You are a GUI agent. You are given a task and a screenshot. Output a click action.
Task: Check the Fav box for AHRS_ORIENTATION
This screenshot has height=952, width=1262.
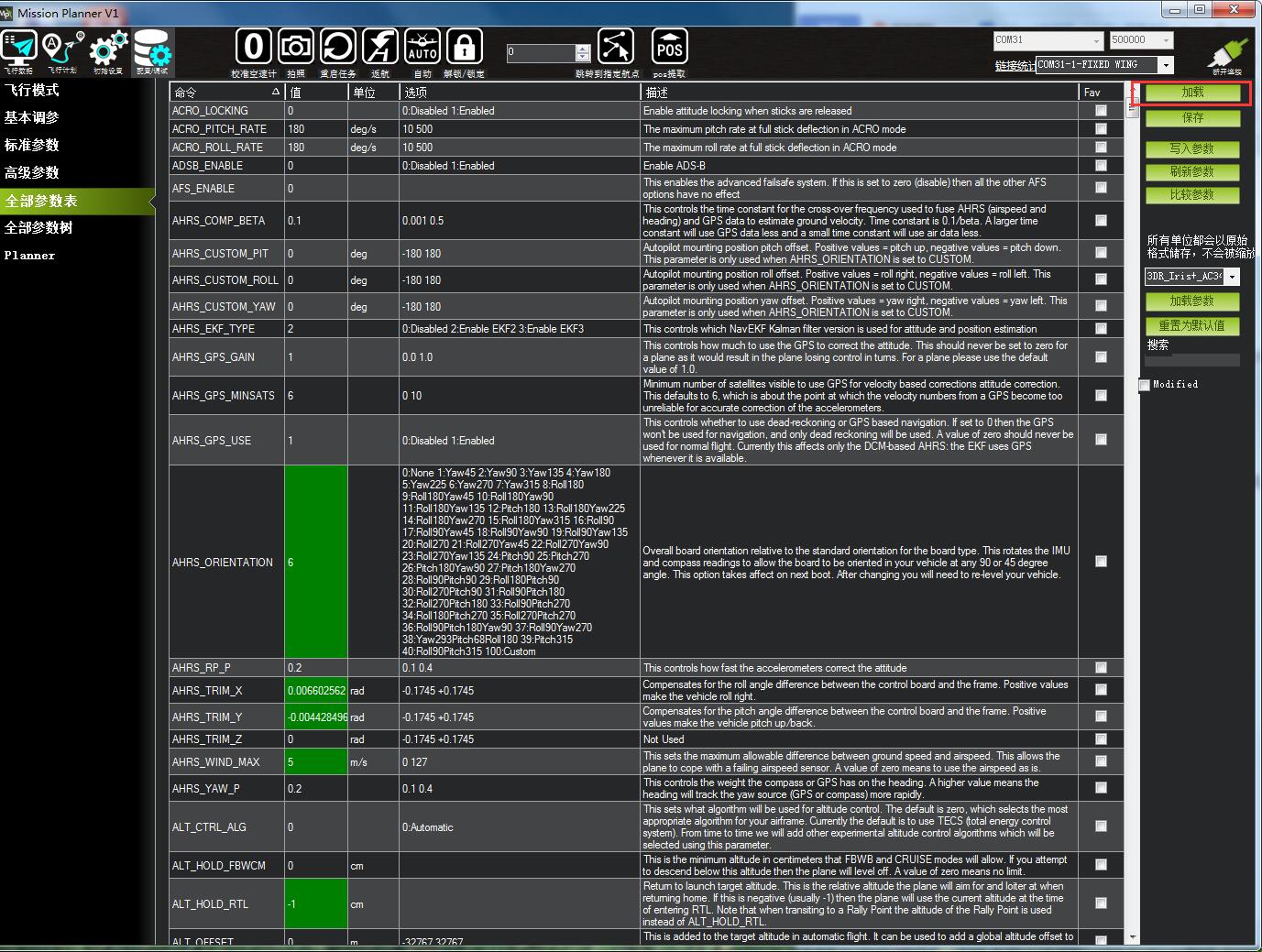[1100, 562]
